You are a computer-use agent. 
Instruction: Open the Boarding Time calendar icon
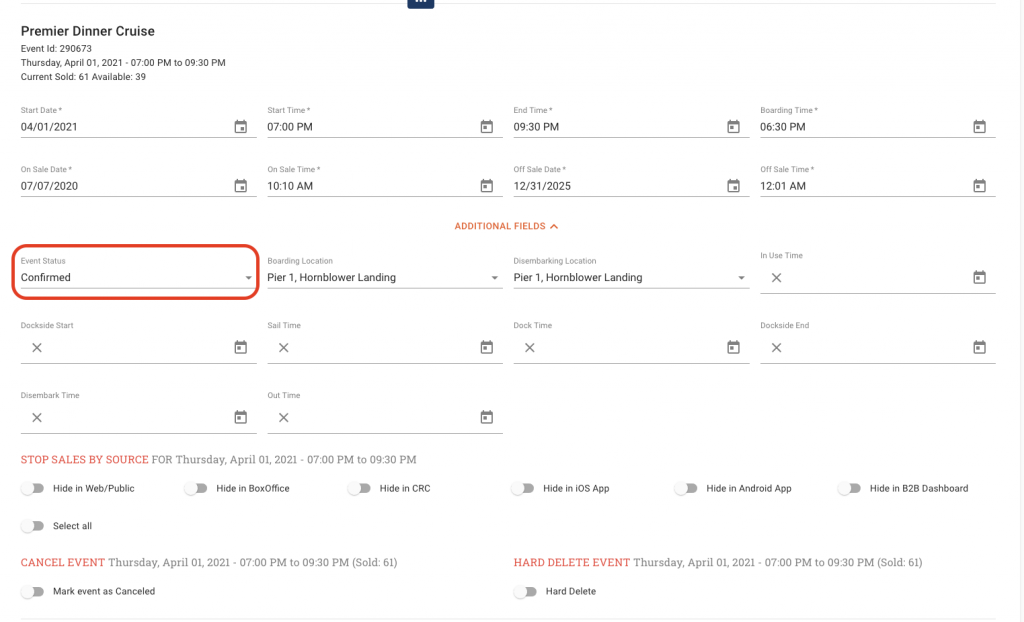click(x=979, y=126)
